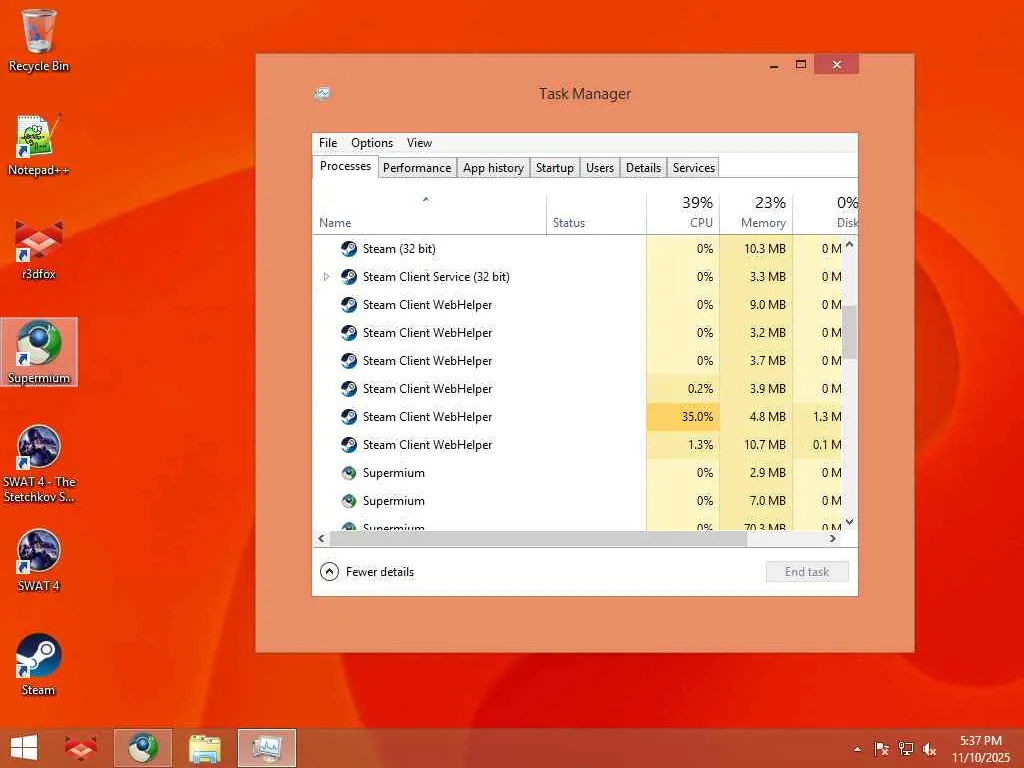Select the WebHelper row using 9.0 MB

(x=577, y=305)
